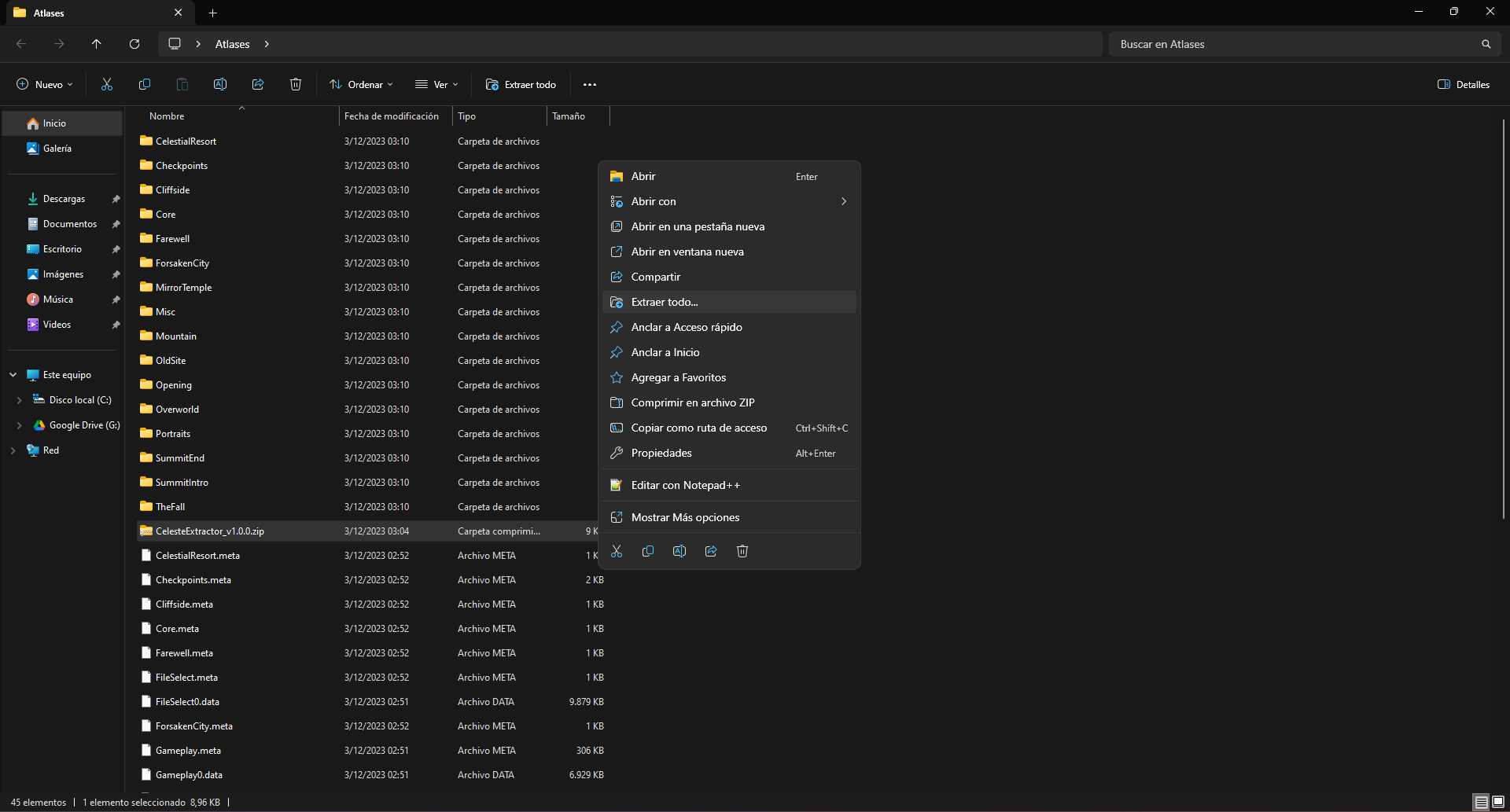Click the Copy icon in the toolbar

pos(145,84)
